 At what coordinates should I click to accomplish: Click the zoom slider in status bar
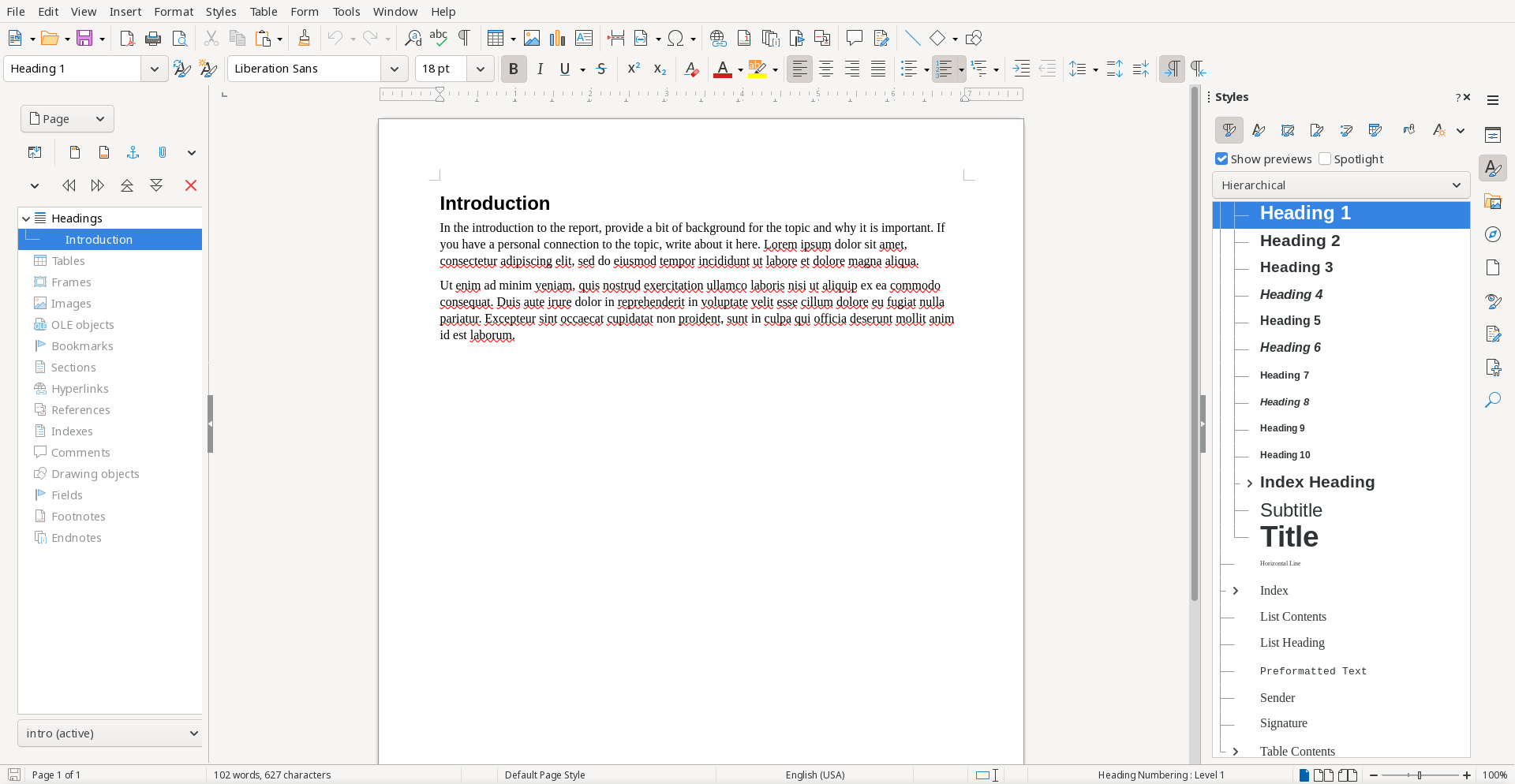point(1420,775)
